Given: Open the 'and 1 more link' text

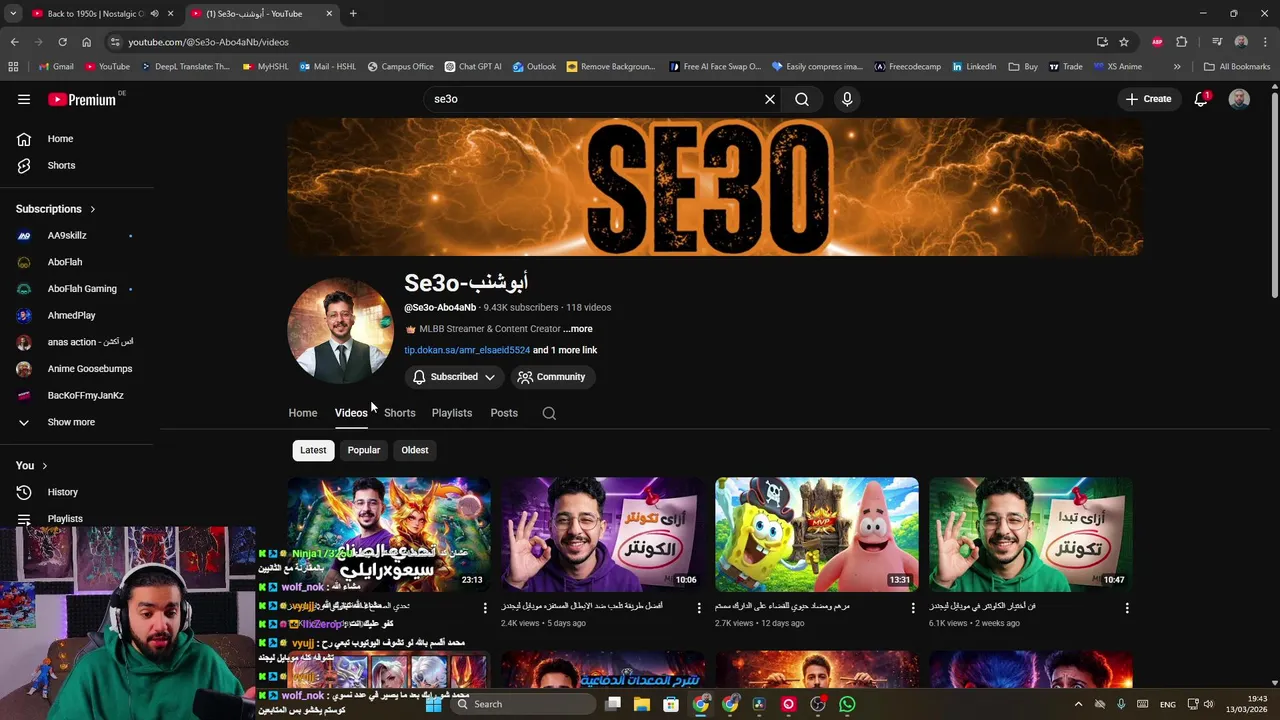Looking at the screenshot, I should pos(565,350).
